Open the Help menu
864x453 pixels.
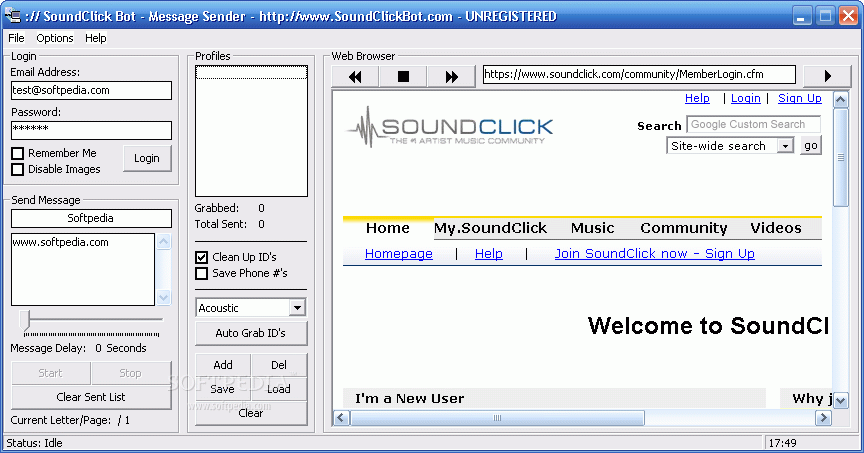point(95,38)
